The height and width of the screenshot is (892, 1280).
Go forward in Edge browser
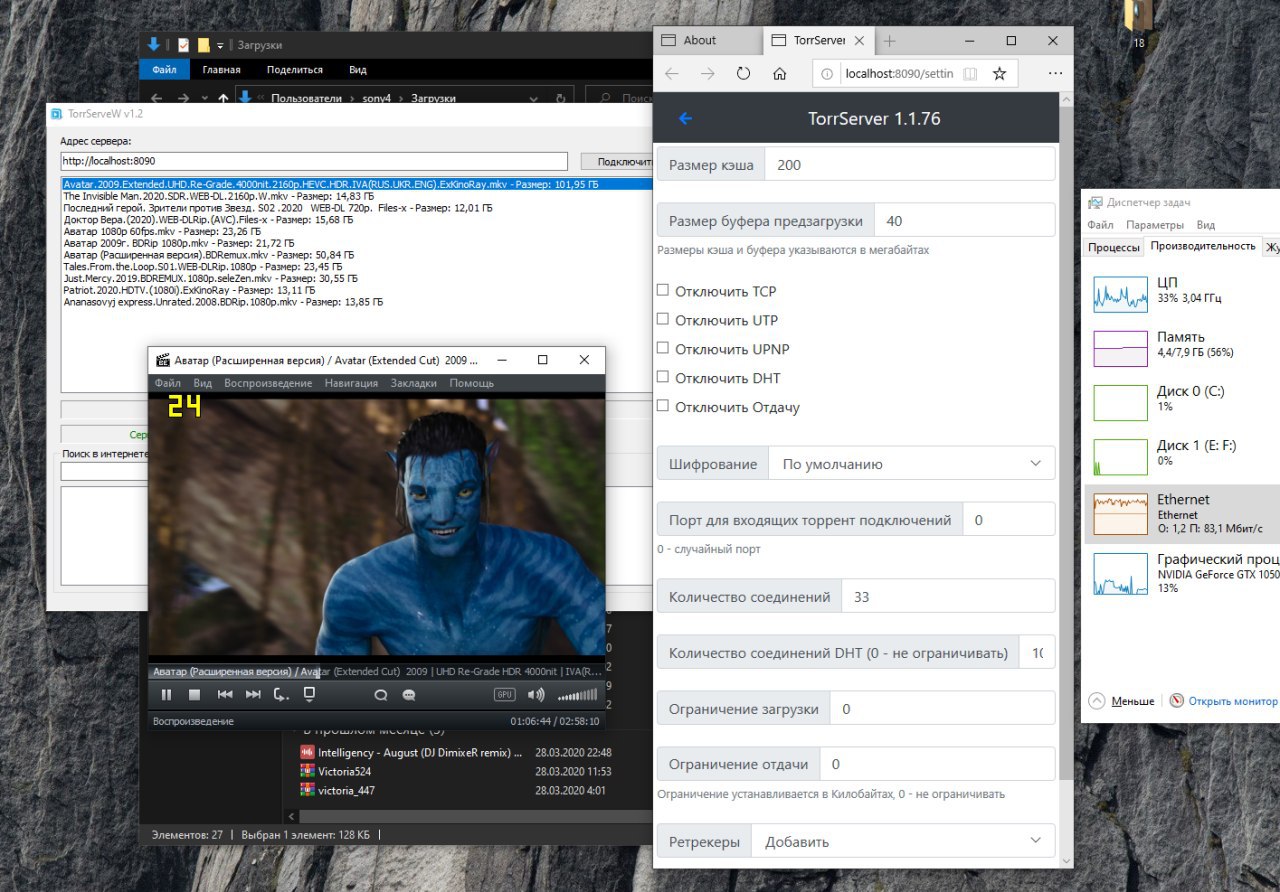[707, 74]
